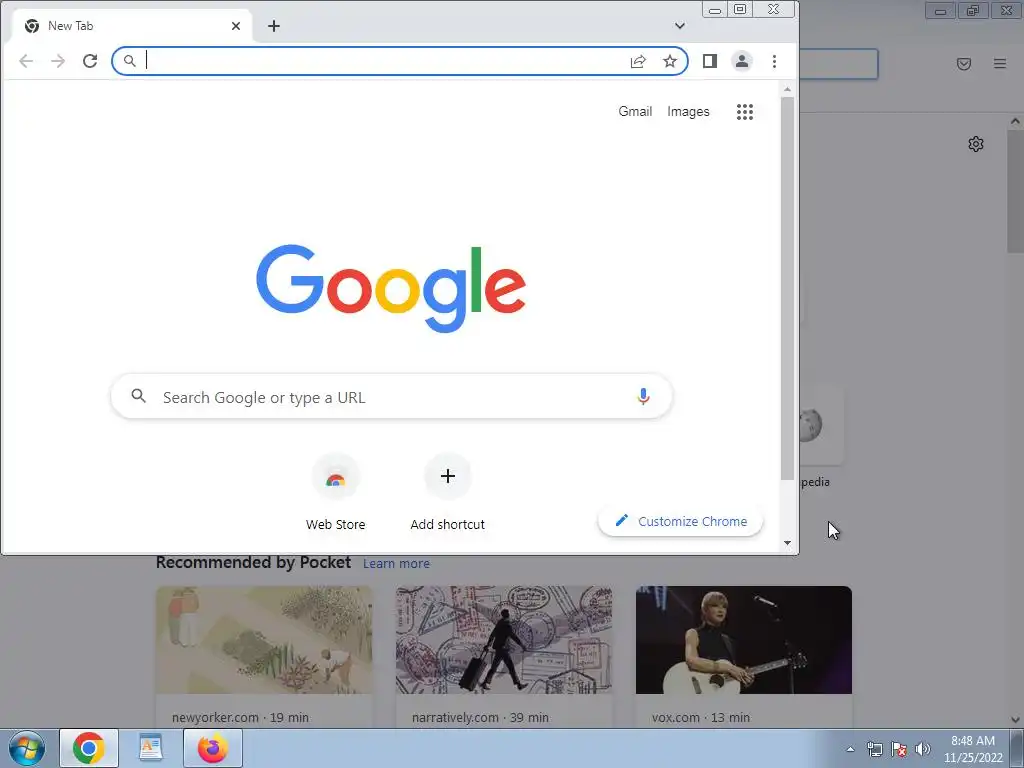Open a new Chrome tab with plus
Viewport: 1024px width, 768px height.
[274, 26]
